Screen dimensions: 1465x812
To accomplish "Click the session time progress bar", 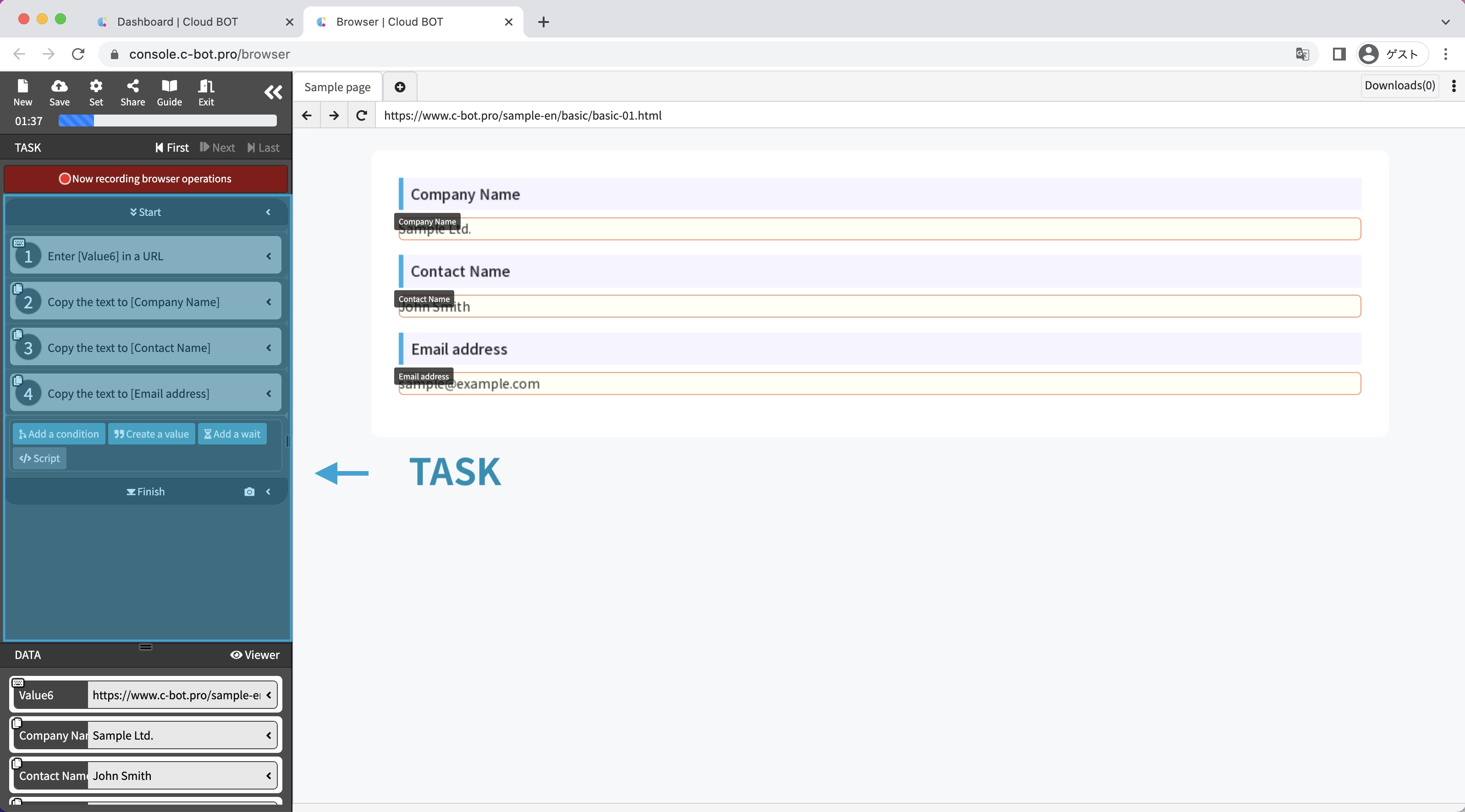I will click(x=167, y=121).
